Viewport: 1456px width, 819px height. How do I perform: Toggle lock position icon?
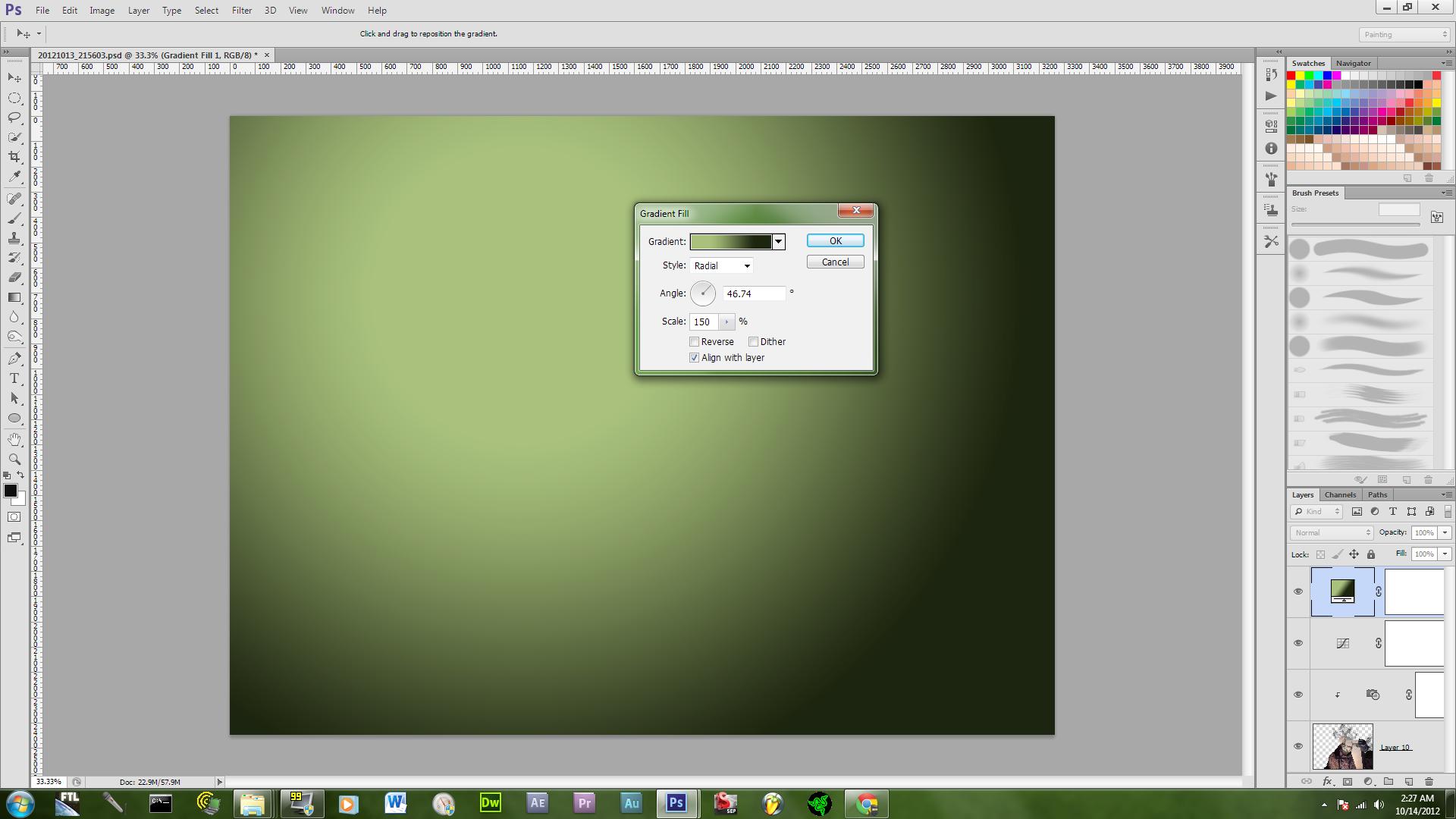coord(1354,554)
